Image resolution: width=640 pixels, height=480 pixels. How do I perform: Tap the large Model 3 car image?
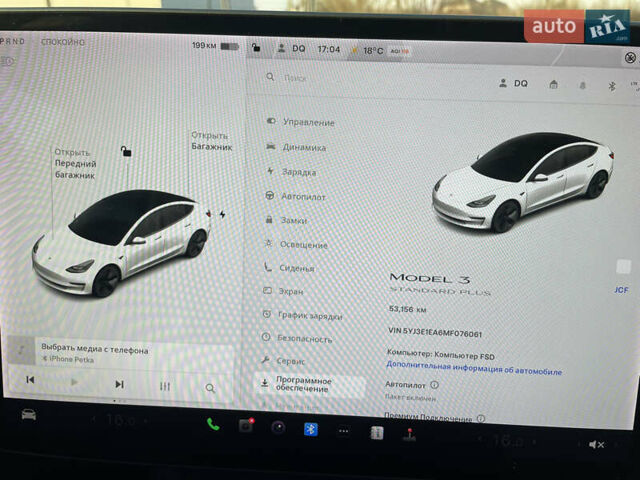523,182
